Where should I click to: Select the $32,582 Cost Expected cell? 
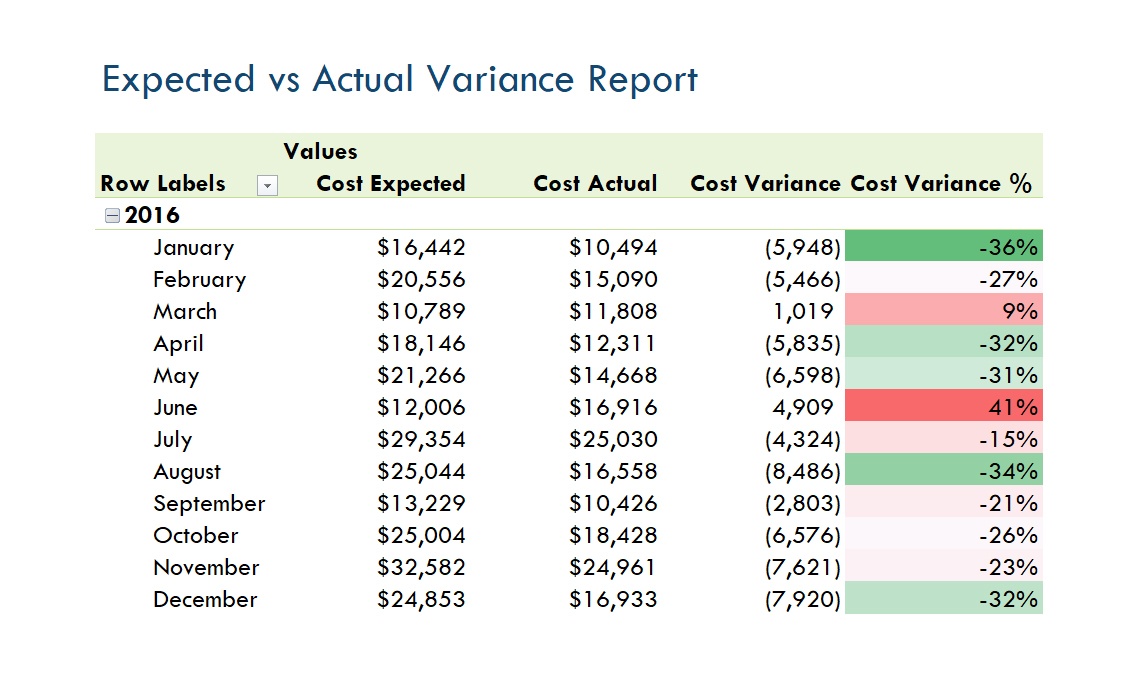pos(421,567)
